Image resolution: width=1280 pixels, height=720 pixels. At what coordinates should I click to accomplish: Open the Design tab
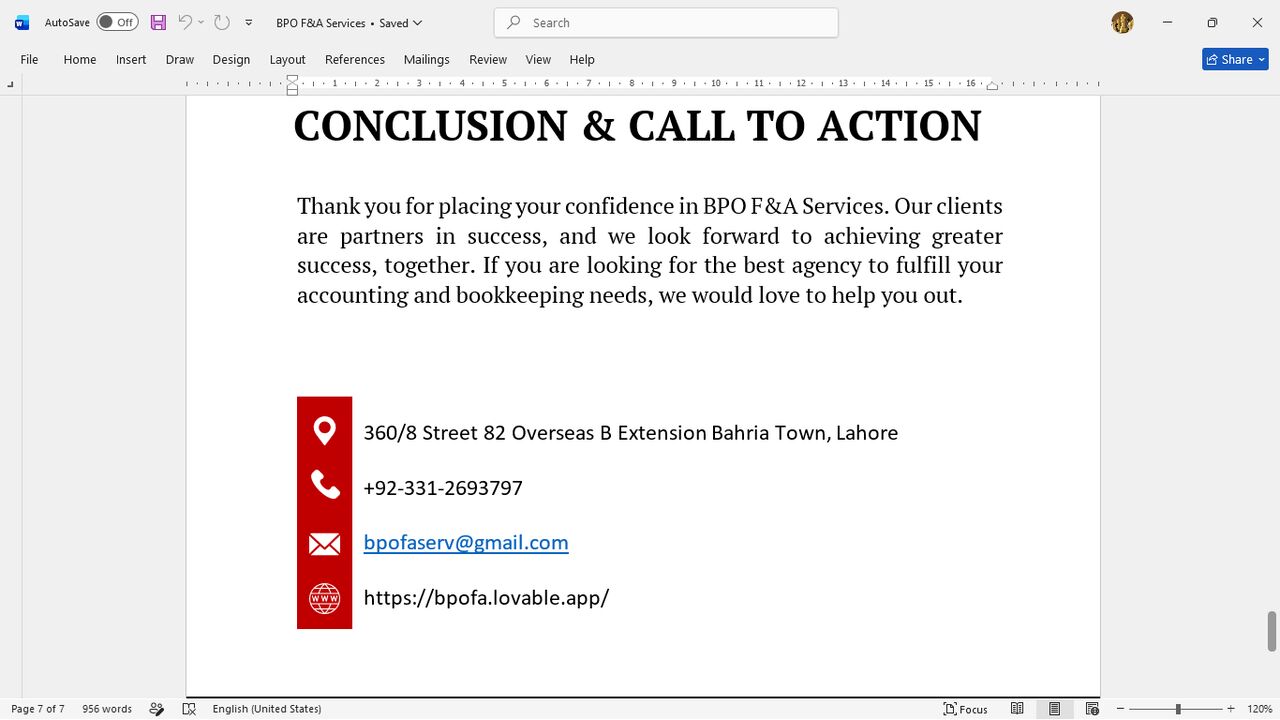tap(231, 60)
